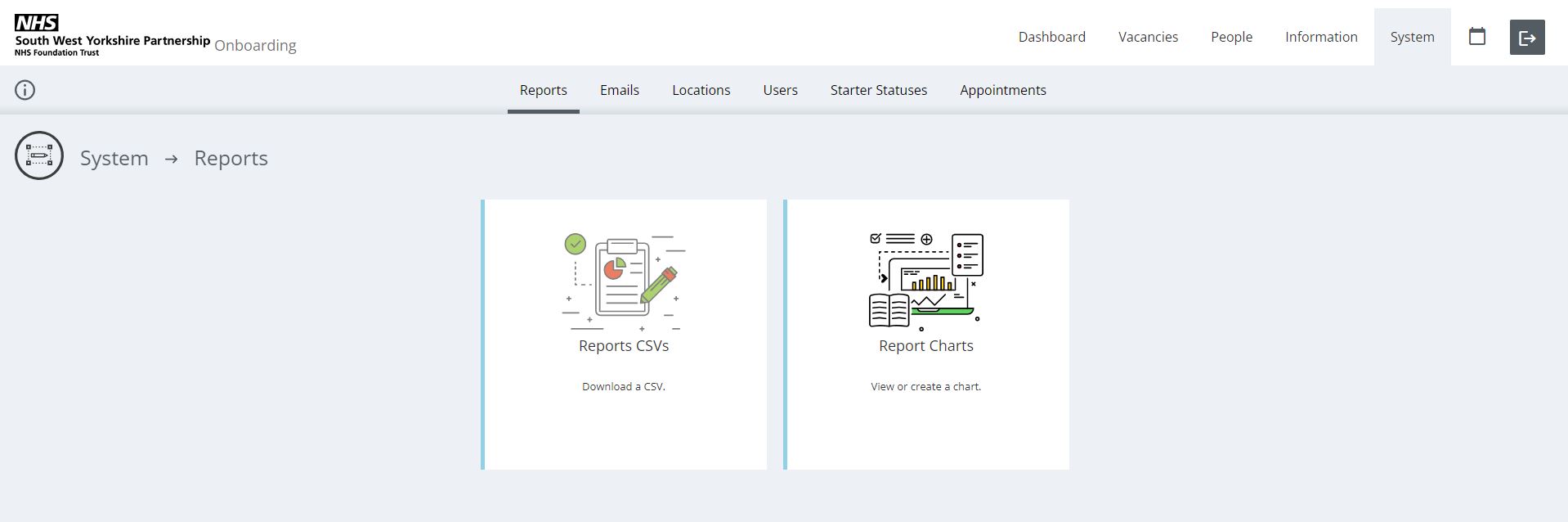Click the calendar icon in the header

tap(1476, 37)
